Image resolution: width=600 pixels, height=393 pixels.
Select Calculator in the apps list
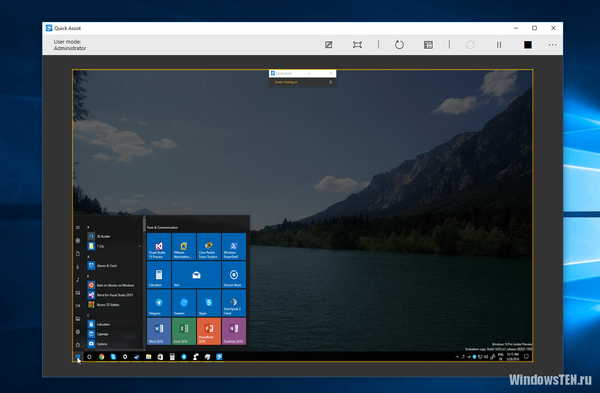[114, 324]
